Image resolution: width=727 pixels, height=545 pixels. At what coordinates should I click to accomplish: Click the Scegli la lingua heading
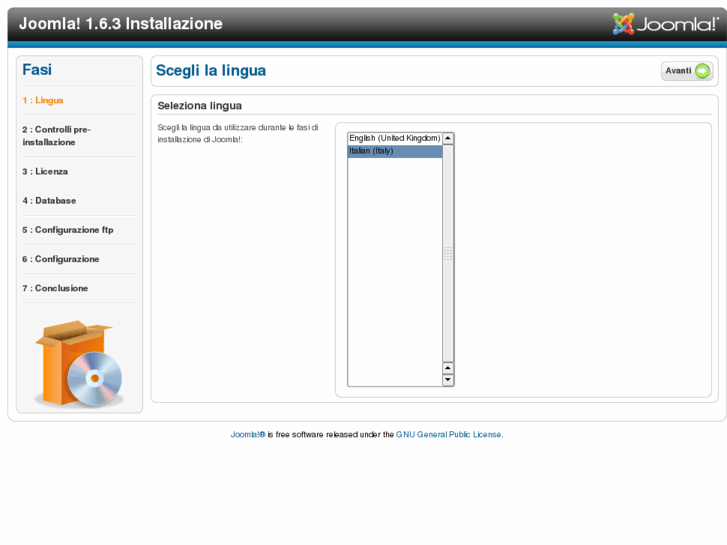pos(211,71)
